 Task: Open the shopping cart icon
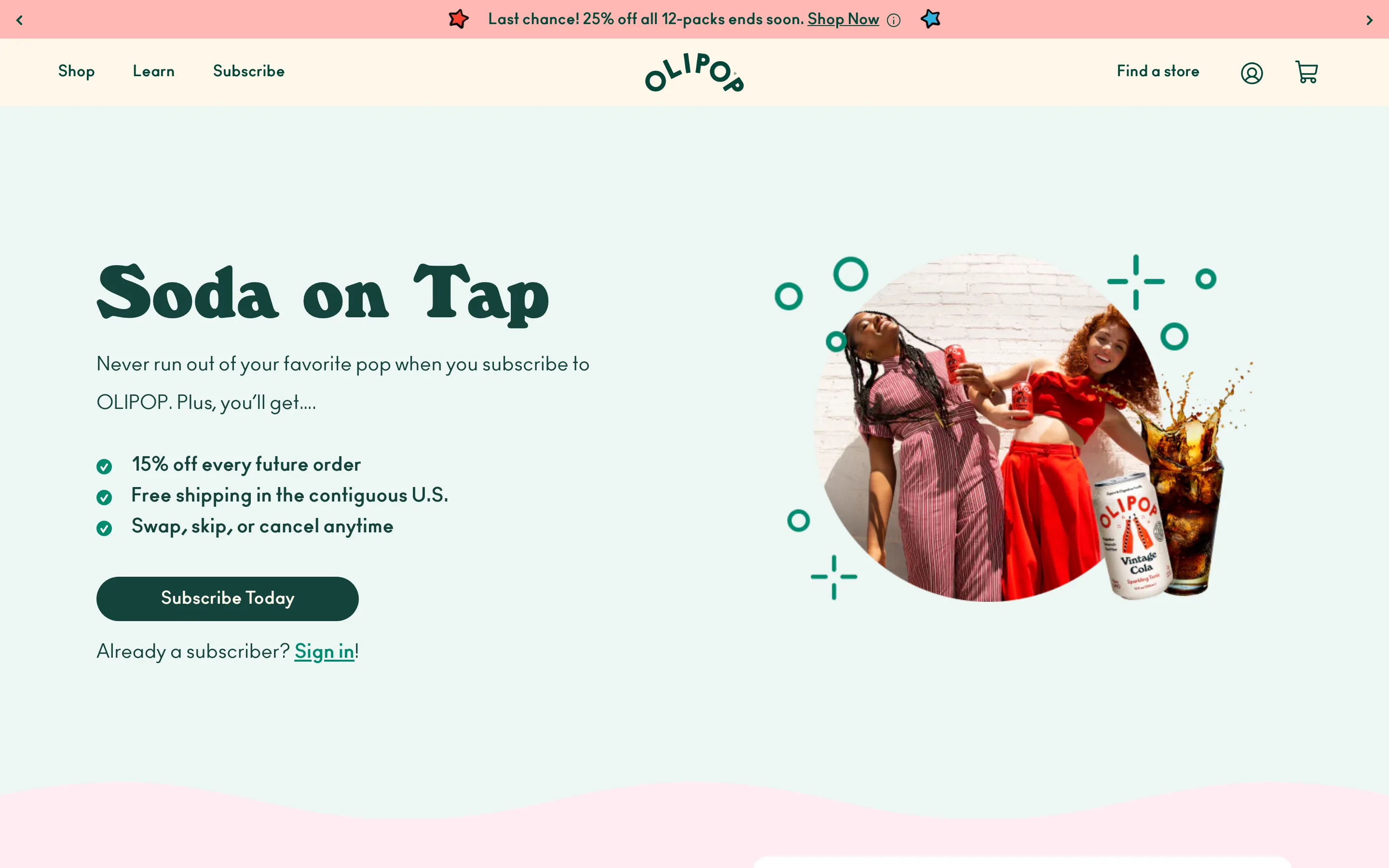click(1307, 72)
